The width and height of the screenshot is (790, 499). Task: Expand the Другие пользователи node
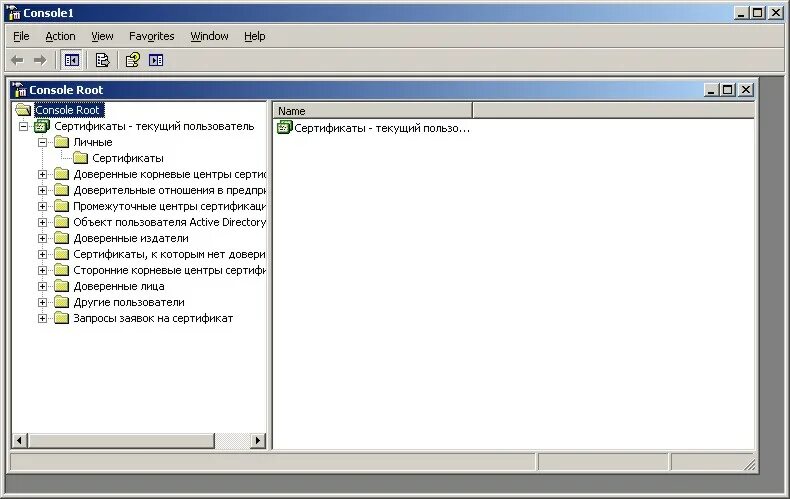pos(43,302)
